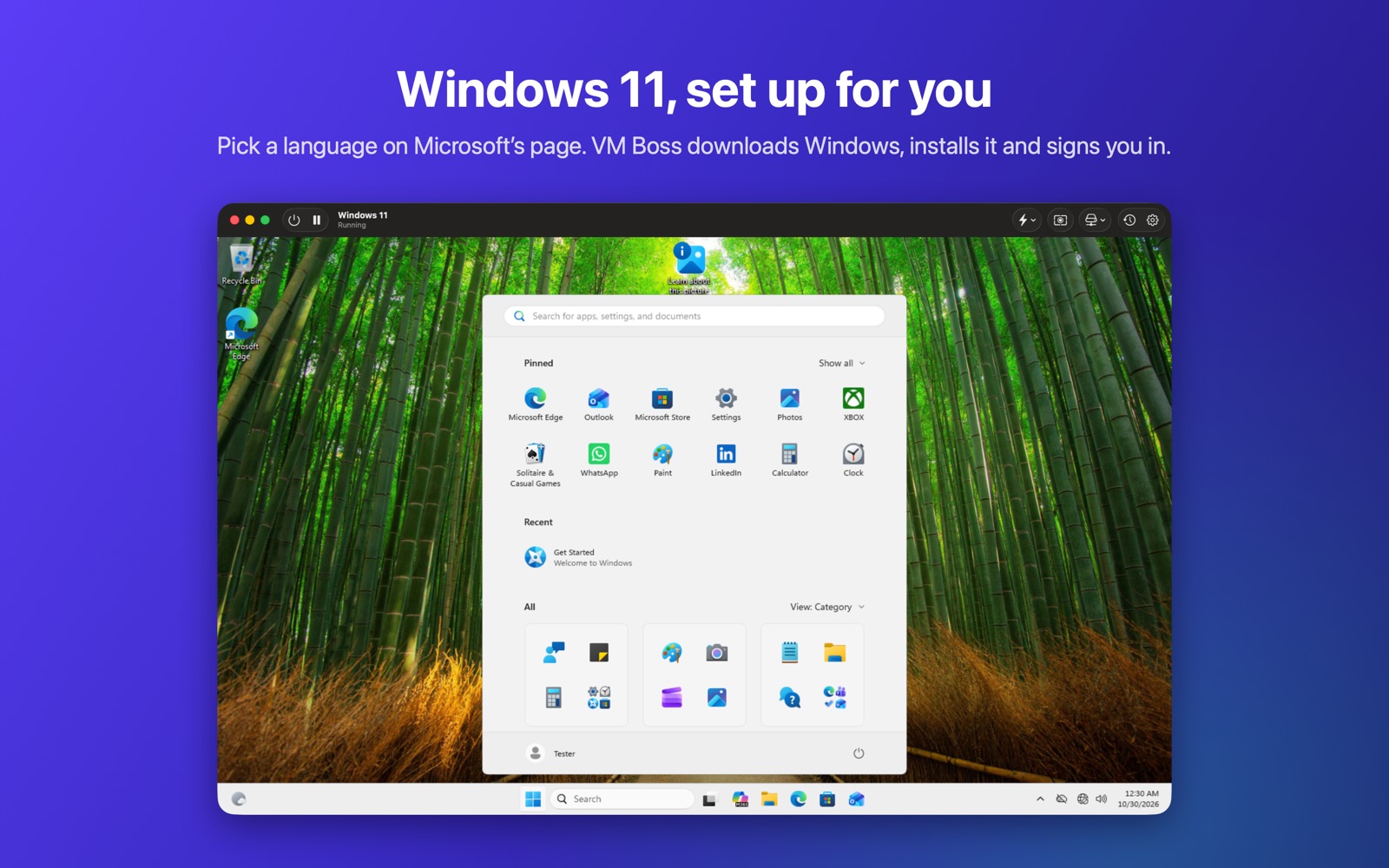The width and height of the screenshot is (1389, 868).
Task: Open Get Started recent item
Action: [x=578, y=557]
